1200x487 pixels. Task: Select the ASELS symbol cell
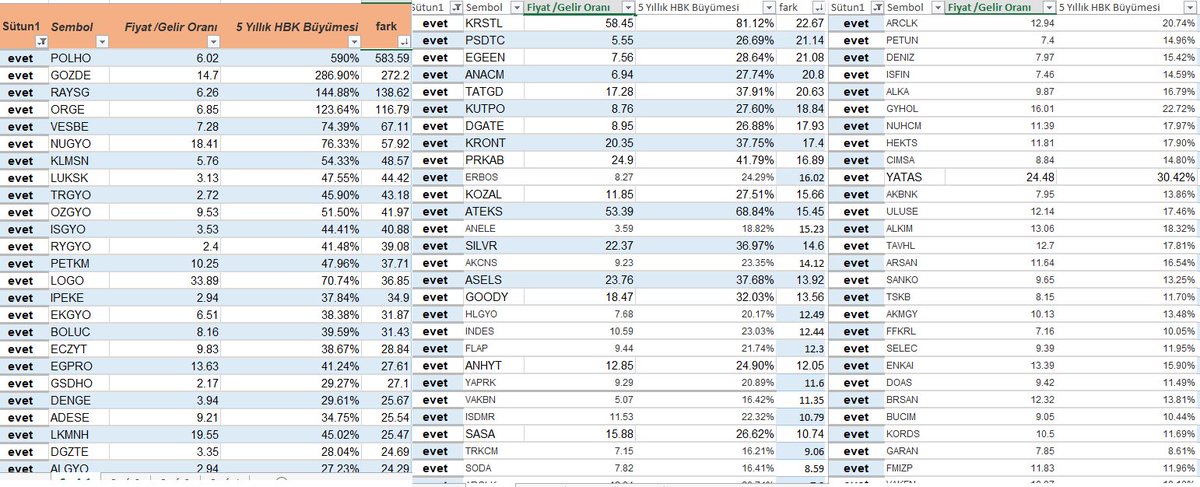tap(493, 279)
